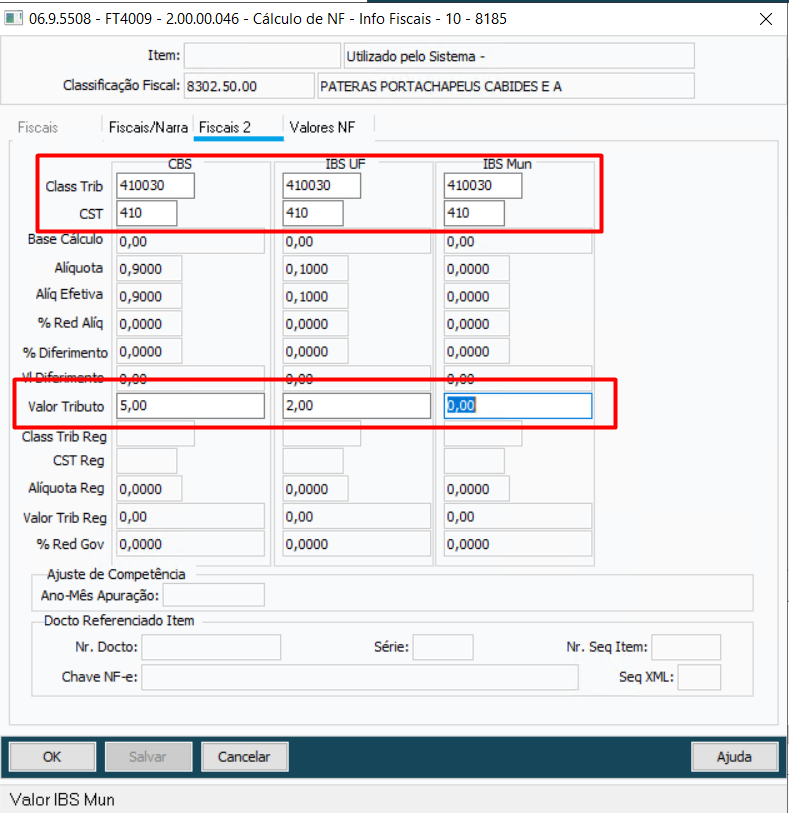Viewport: 789px width, 813px height.
Task: Click the IBS Mun CST Reg field
Action: (x=474, y=460)
